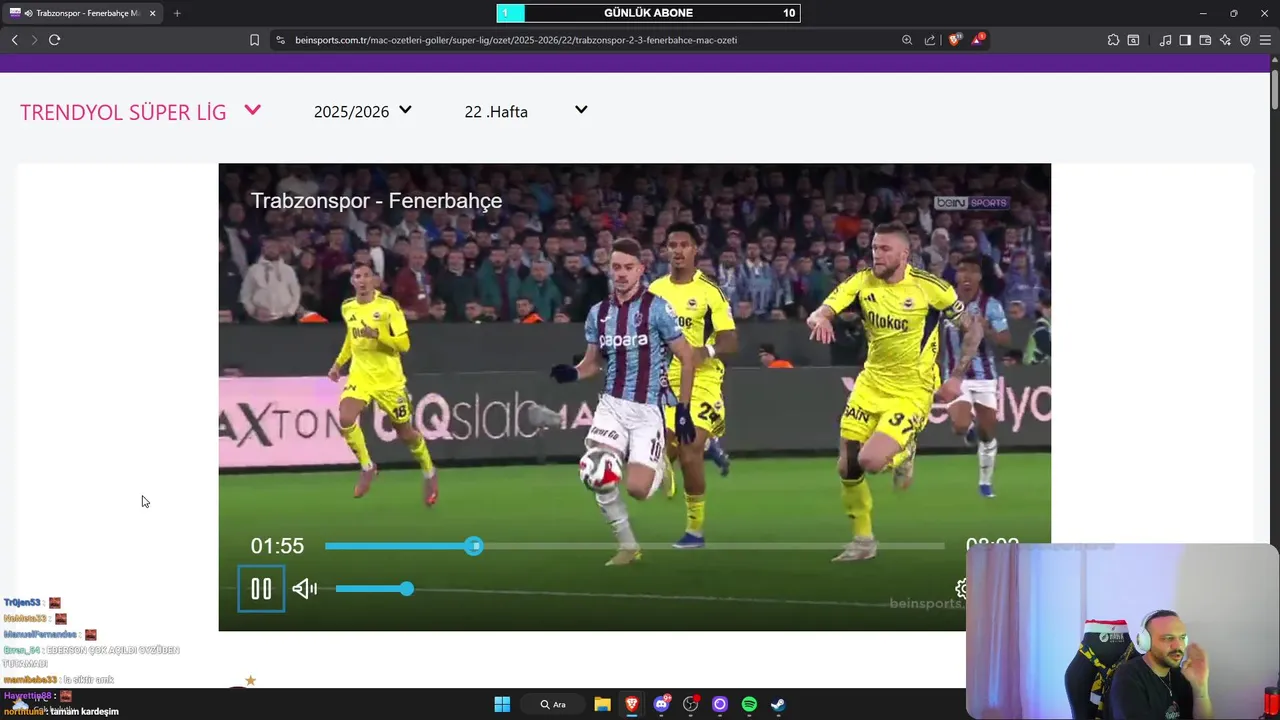Adjust the video volume slider
This screenshot has width=1280, height=720.
(374, 589)
